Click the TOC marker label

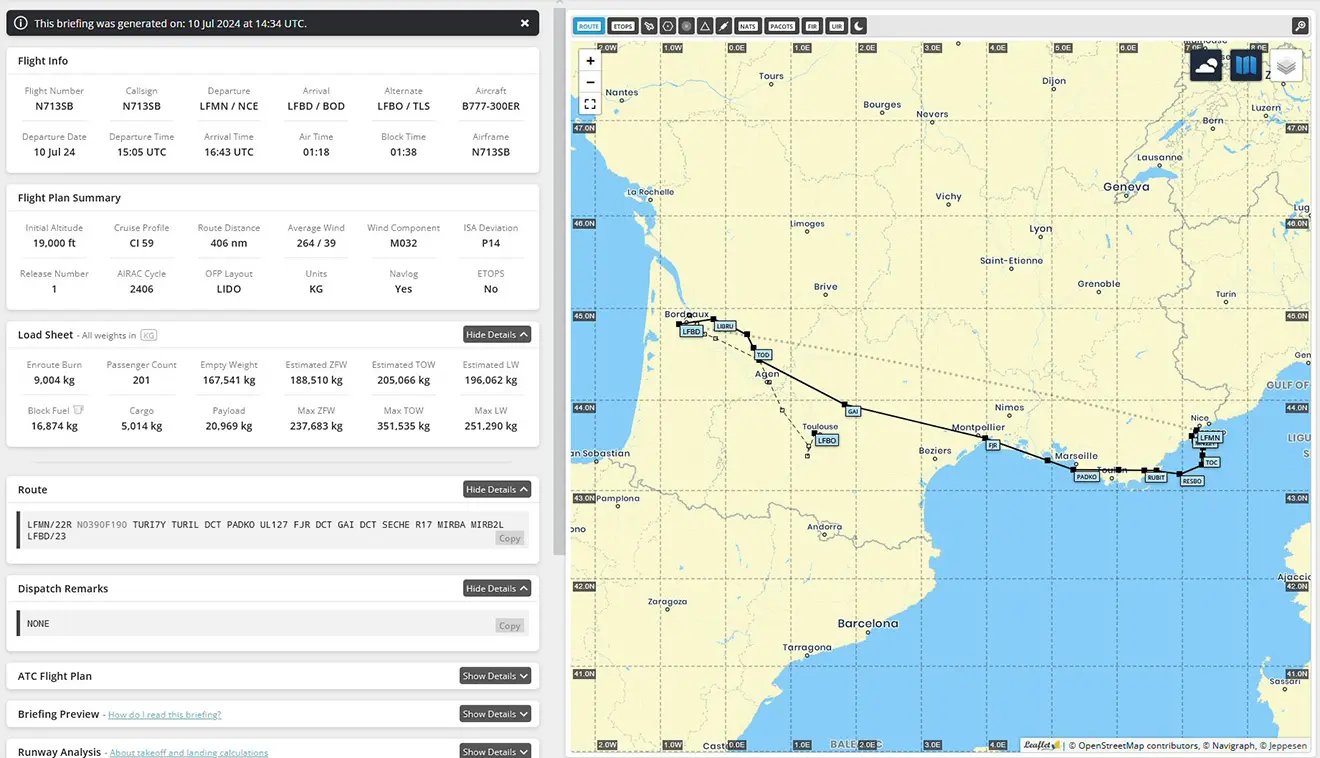pyautogui.click(x=1212, y=462)
